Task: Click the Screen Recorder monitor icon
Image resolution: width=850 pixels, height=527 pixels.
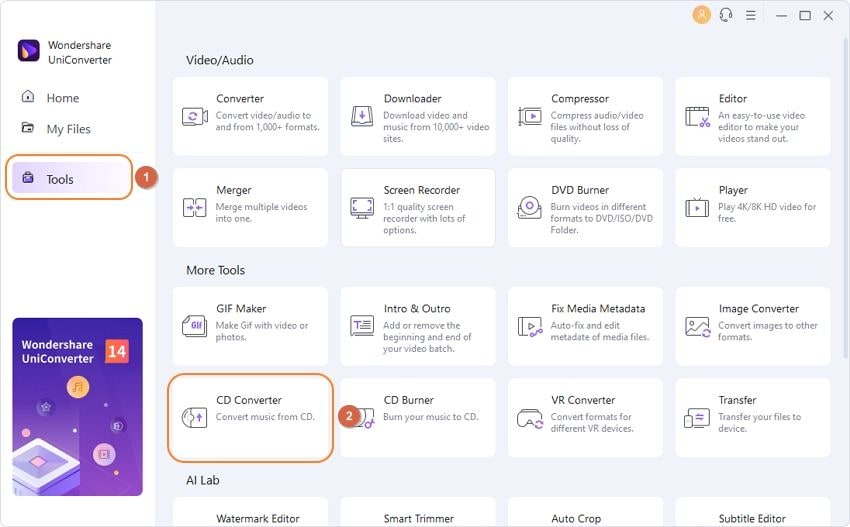Action: coord(362,208)
